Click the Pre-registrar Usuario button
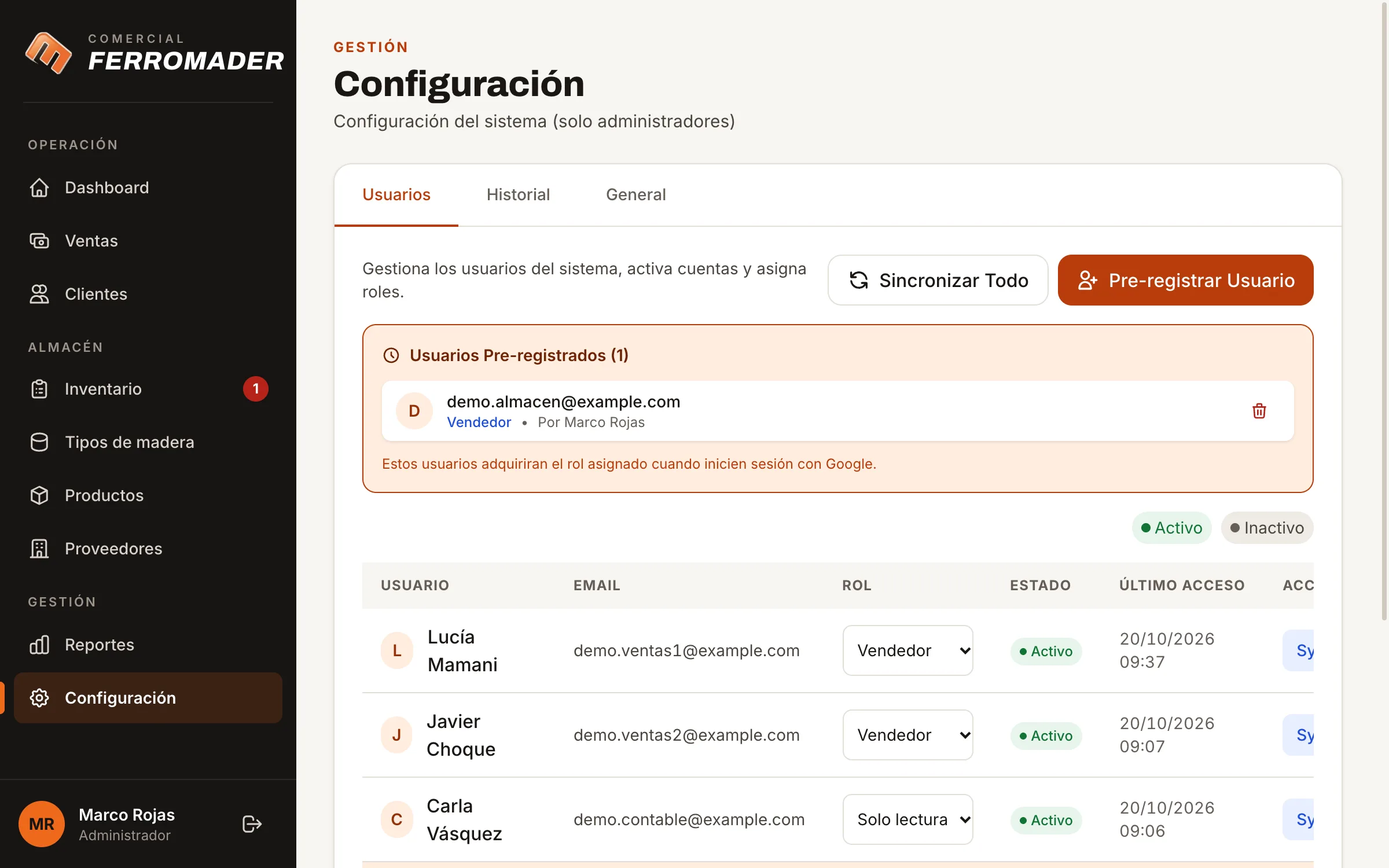1389x868 pixels. point(1185,280)
